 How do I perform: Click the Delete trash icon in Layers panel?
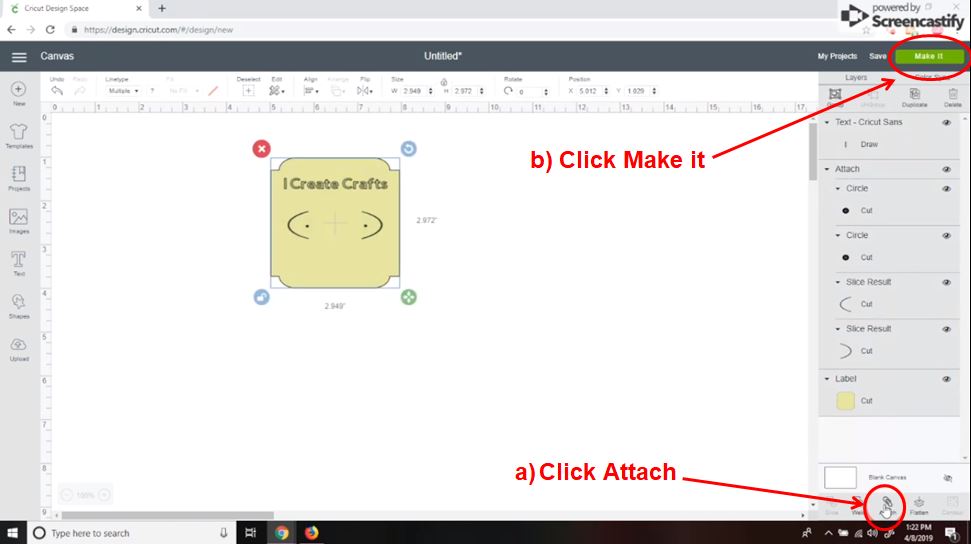click(952, 94)
